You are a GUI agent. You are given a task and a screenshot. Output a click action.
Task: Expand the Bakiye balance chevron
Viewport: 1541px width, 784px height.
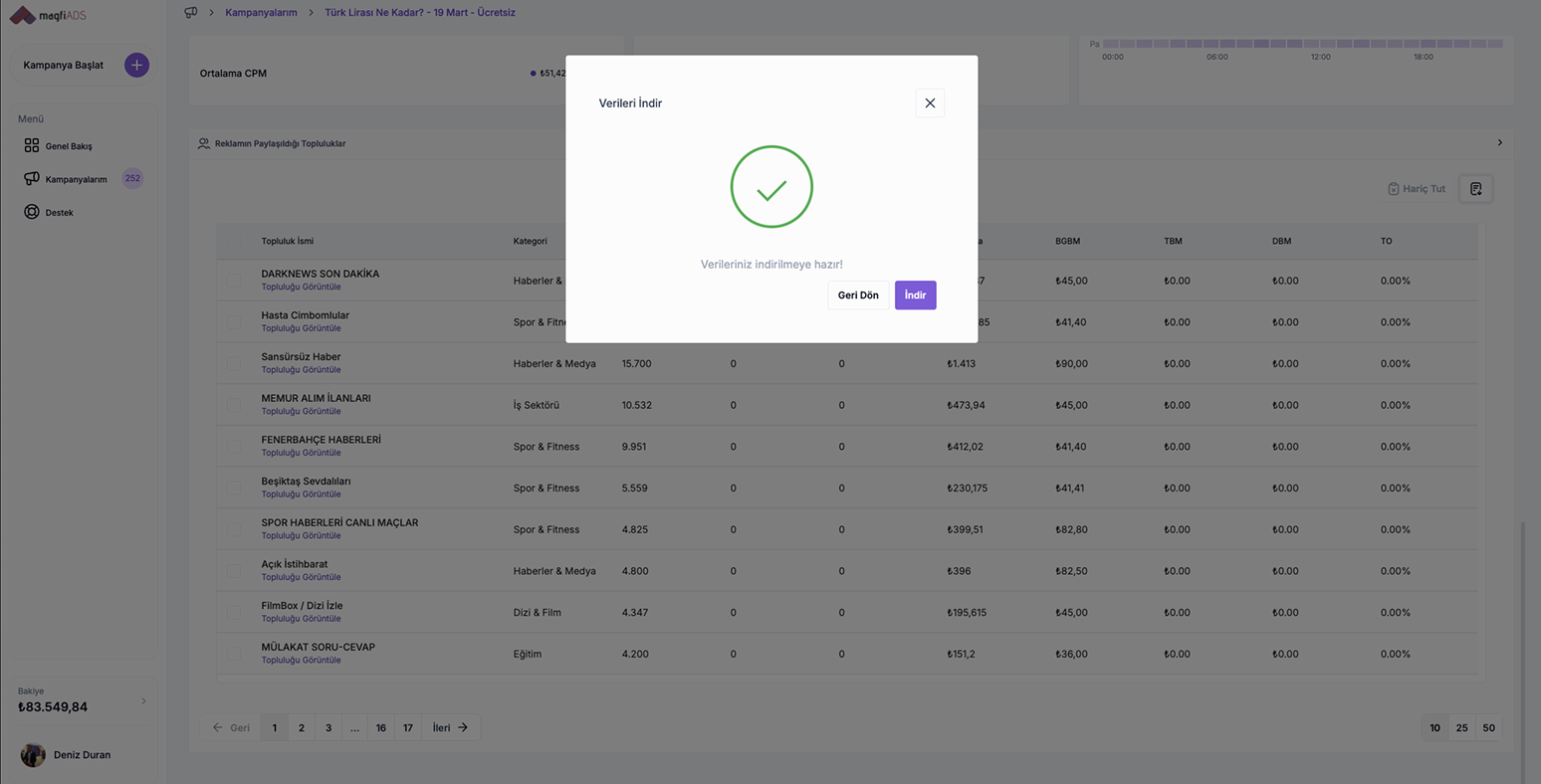point(143,701)
